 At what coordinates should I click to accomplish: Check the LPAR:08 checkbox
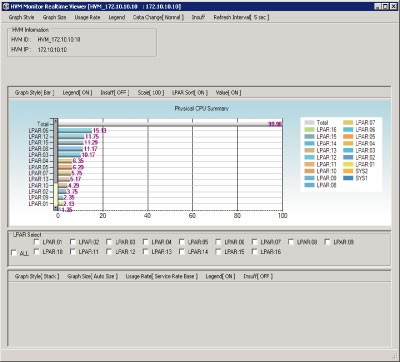(291, 242)
